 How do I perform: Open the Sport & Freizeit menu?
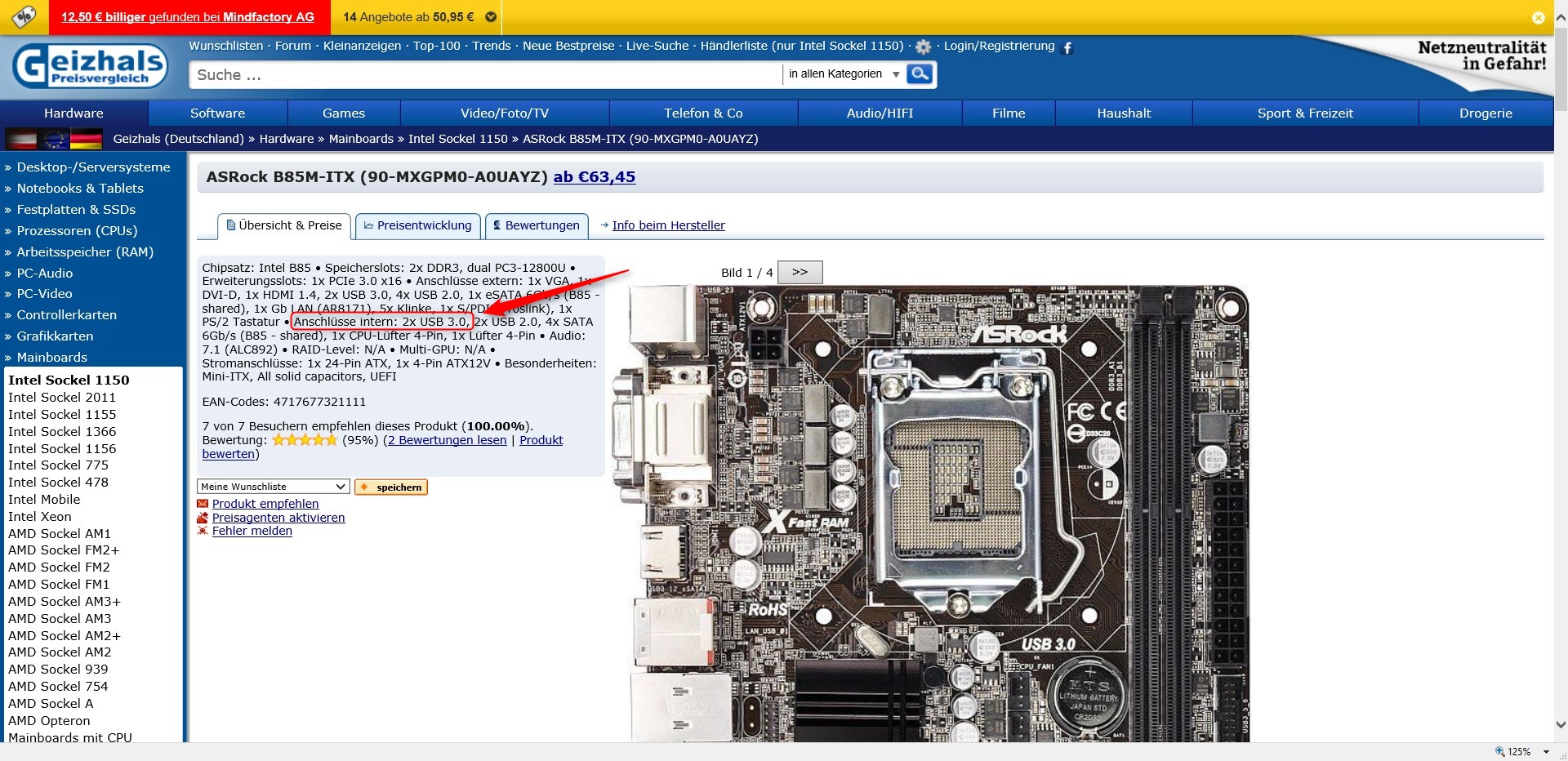1305,113
